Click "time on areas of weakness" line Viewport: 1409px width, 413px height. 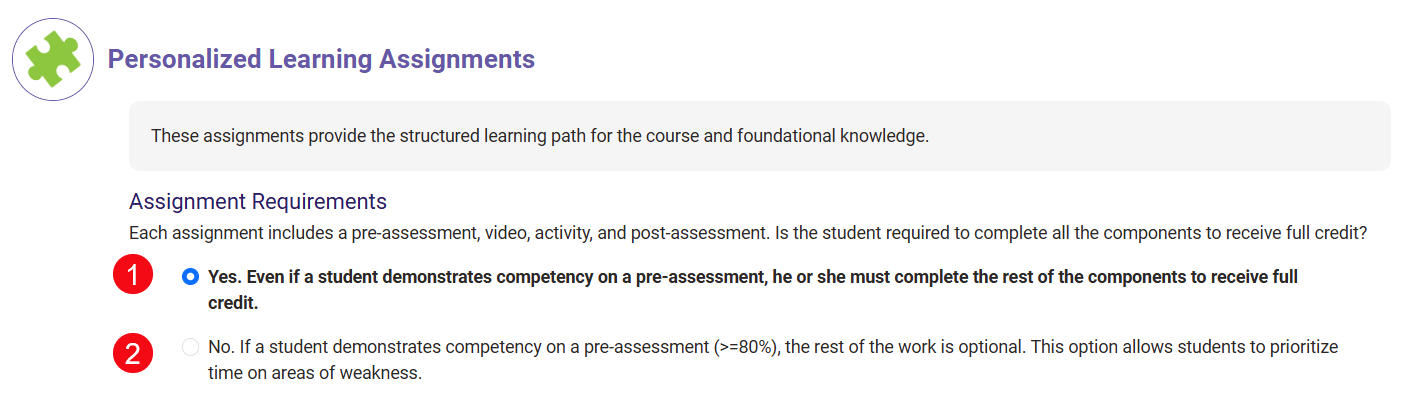pos(315,373)
